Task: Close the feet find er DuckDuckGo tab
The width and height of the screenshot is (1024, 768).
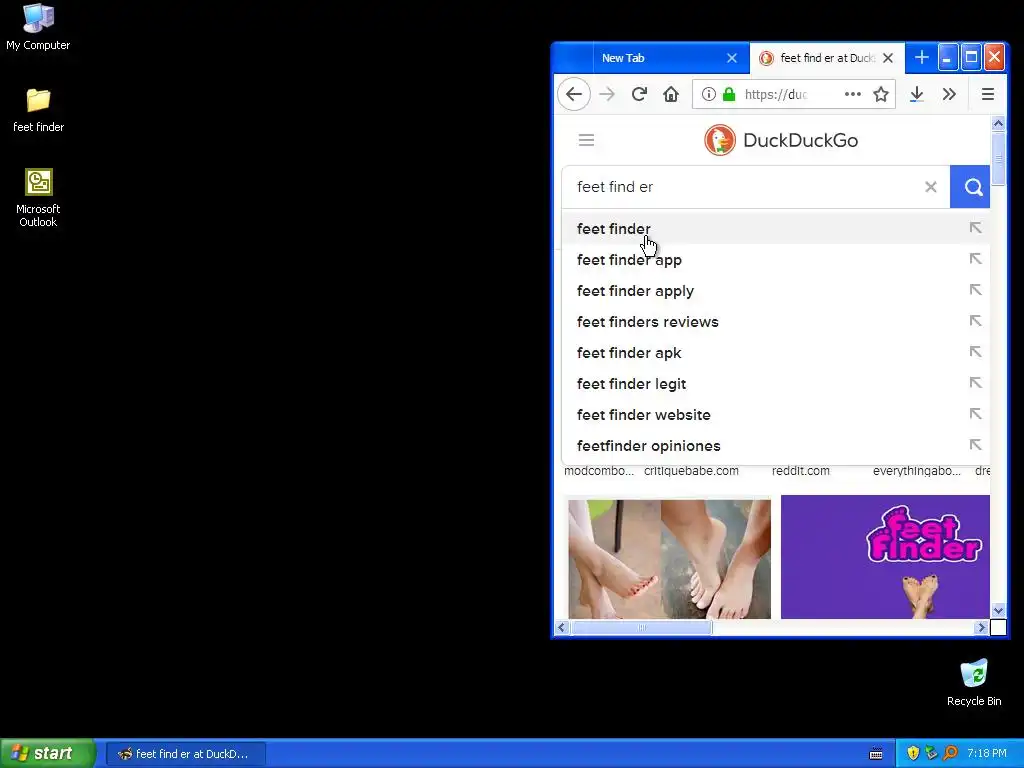Action: tap(888, 58)
